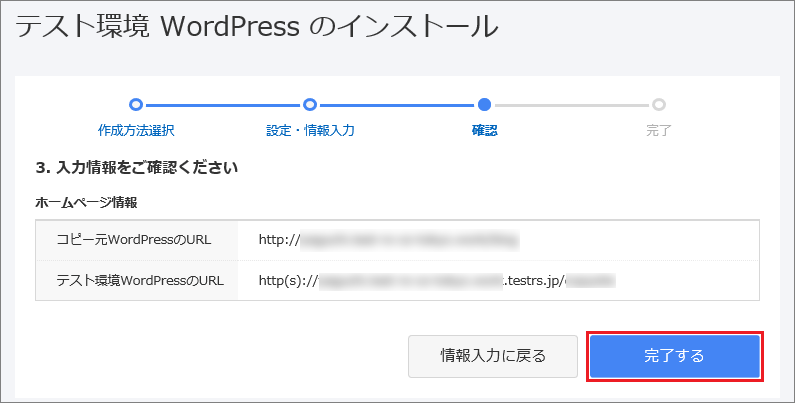Click the http:// copy source URL value
The height and width of the screenshot is (403, 795).
[x=389, y=240]
